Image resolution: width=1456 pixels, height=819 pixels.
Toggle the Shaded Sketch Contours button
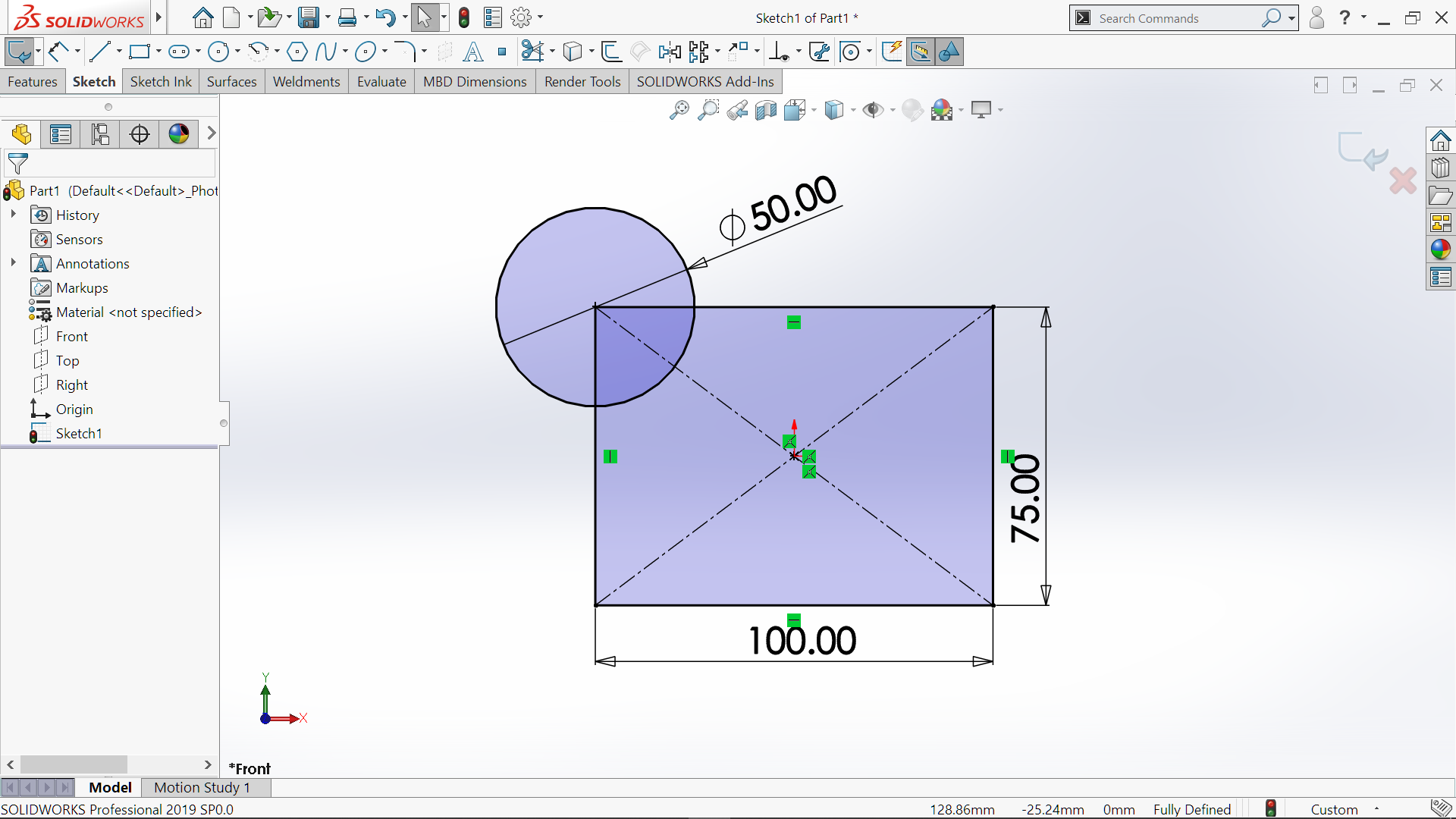tap(949, 52)
